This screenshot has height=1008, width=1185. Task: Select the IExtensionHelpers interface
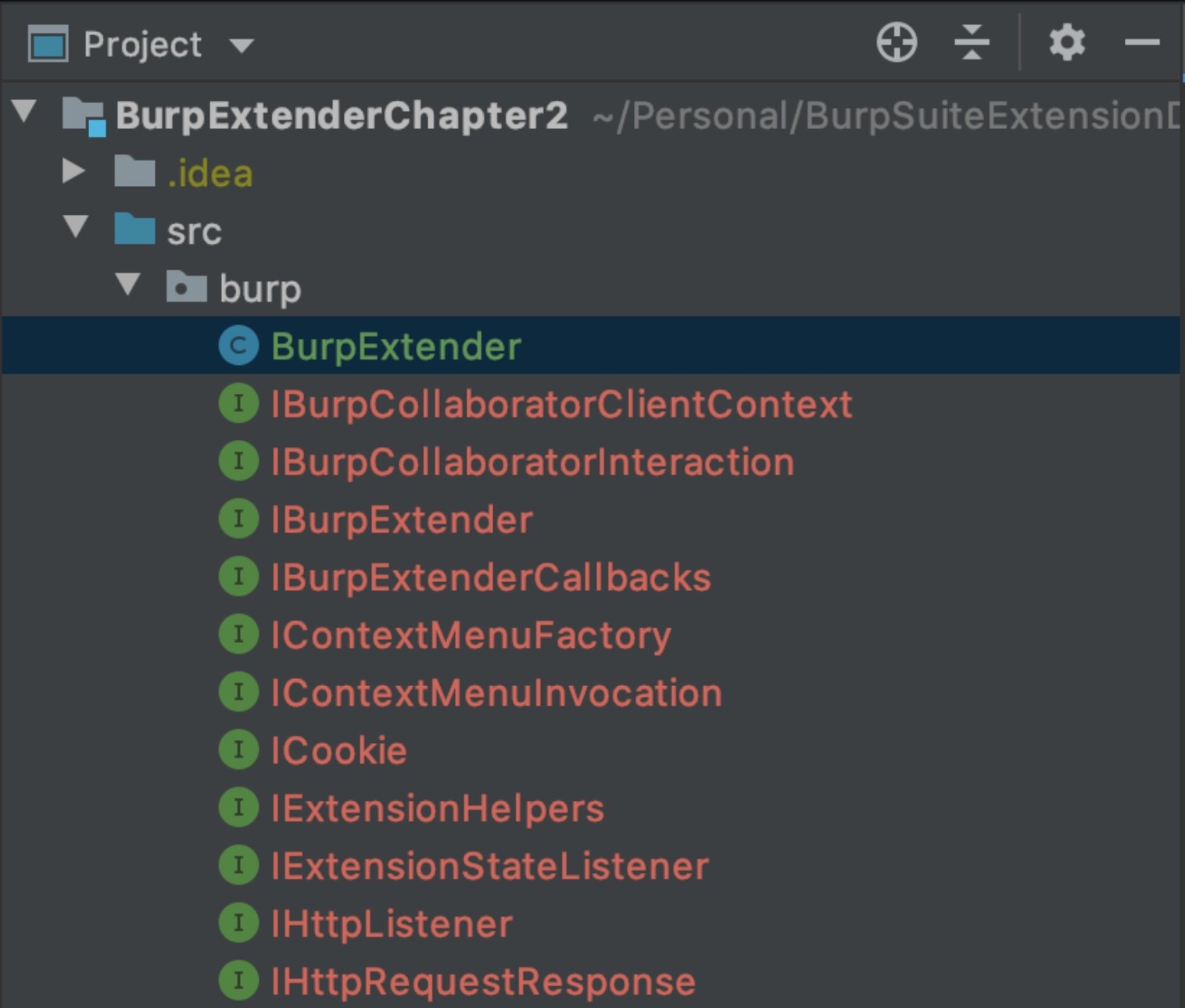[x=438, y=809]
